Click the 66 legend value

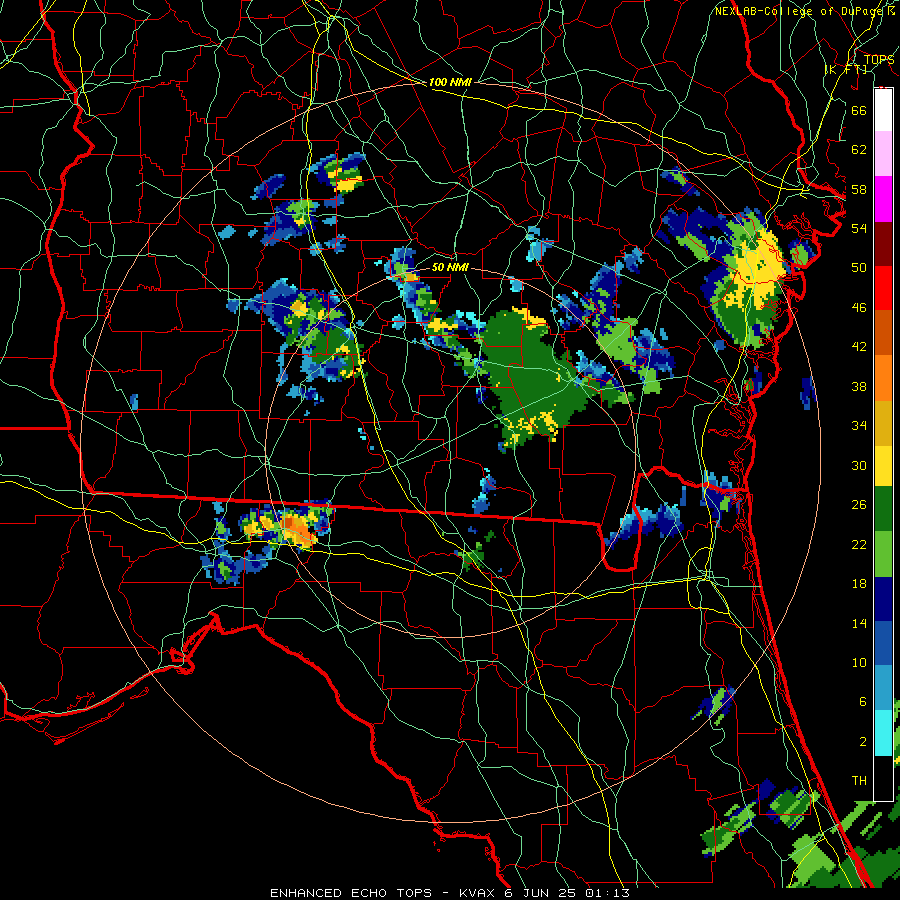coord(859,111)
